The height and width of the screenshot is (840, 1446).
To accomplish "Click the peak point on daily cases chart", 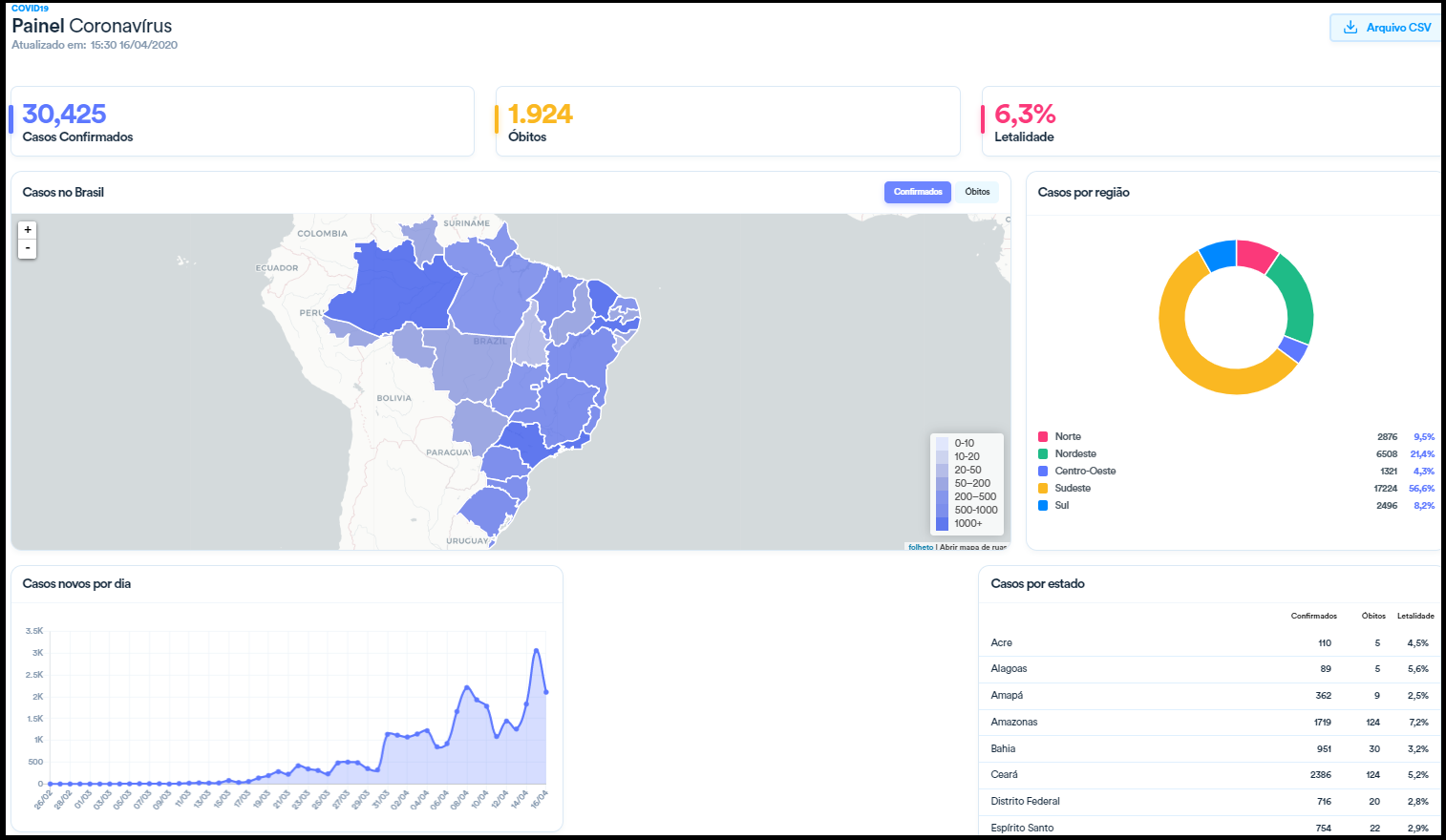I will 536,650.
